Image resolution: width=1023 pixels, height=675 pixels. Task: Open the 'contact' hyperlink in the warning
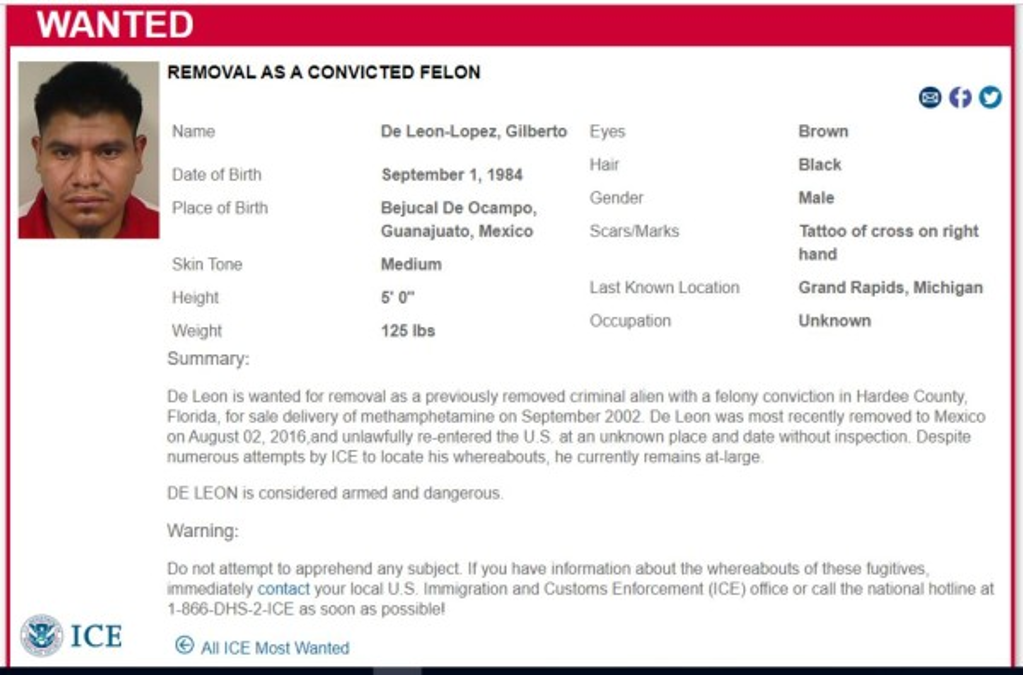(x=283, y=589)
